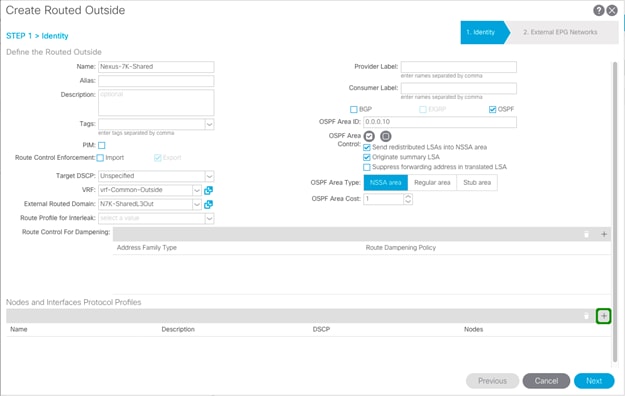Click the Route Dampening Policy column header
The image size is (625, 396).
(401, 248)
